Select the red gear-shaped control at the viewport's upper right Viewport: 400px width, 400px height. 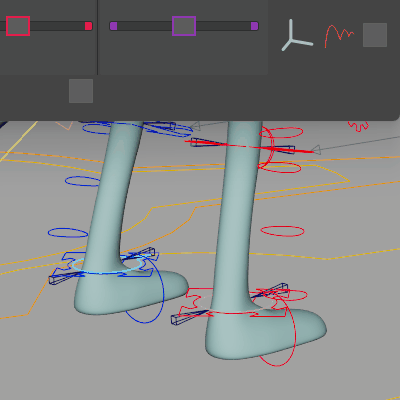click(358, 126)
